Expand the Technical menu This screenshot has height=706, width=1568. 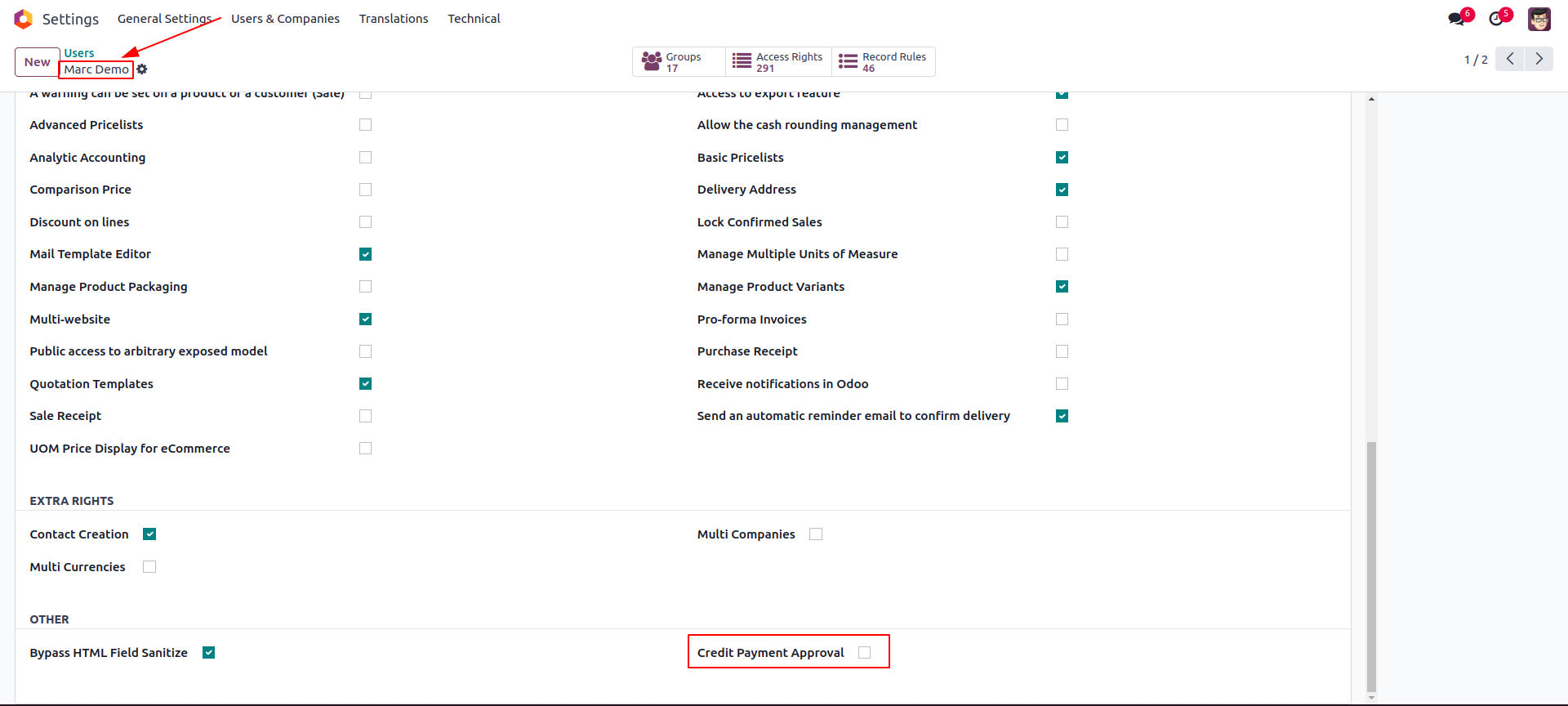[474, 19]
